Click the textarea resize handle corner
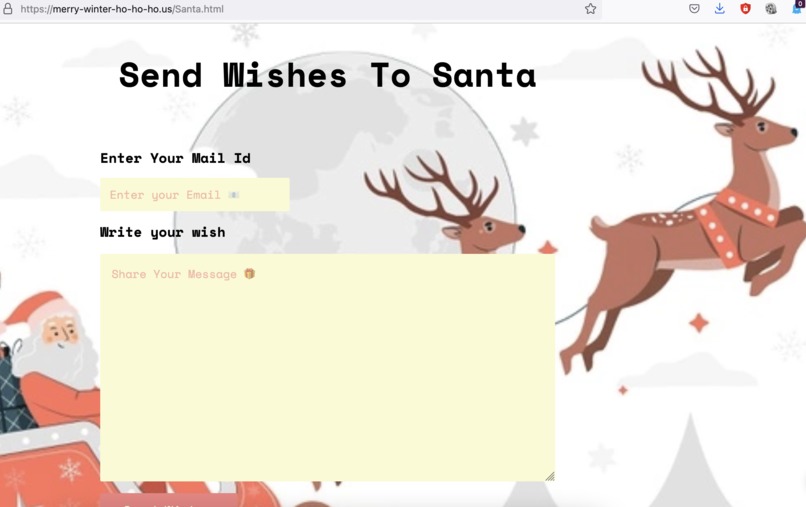806x507 pixels. tap(550, 476)
